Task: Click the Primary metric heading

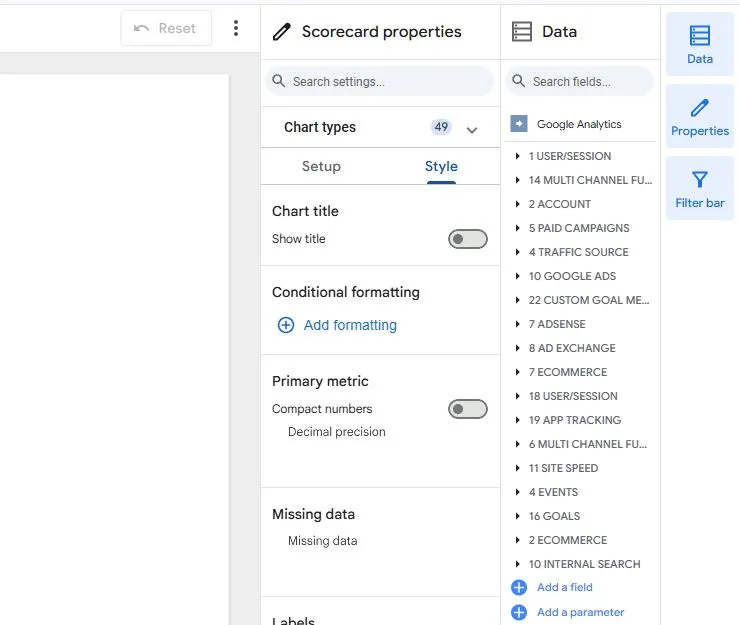Action: point(320,381)
